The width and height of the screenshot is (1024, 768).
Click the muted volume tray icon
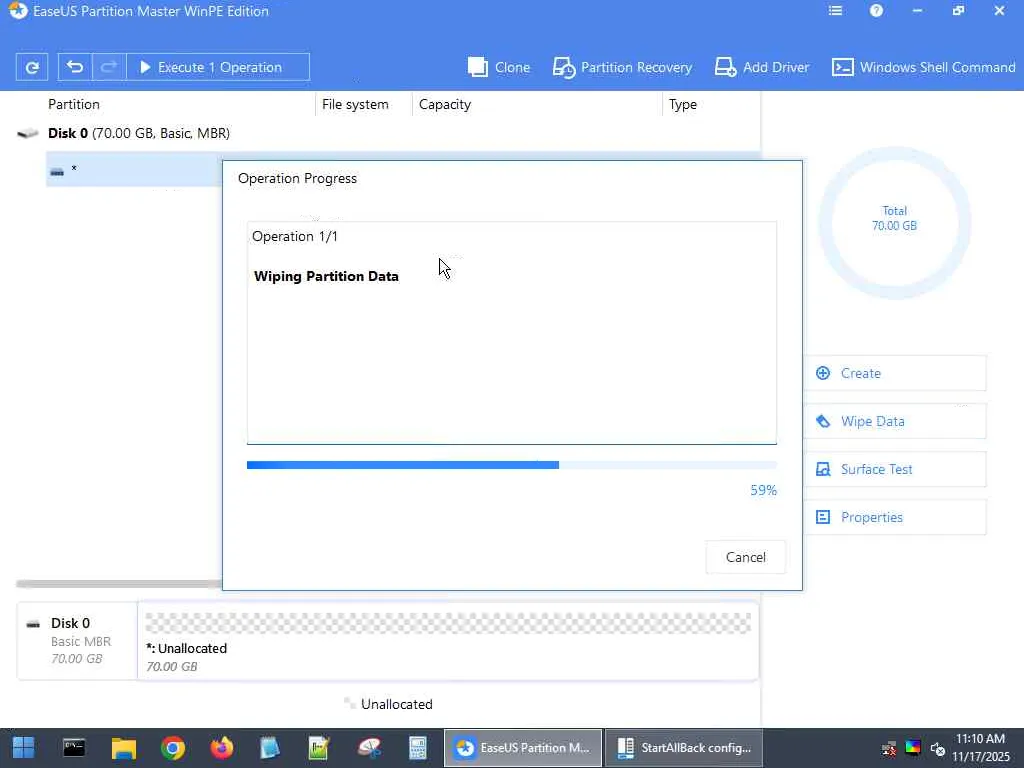pos(938,748)
